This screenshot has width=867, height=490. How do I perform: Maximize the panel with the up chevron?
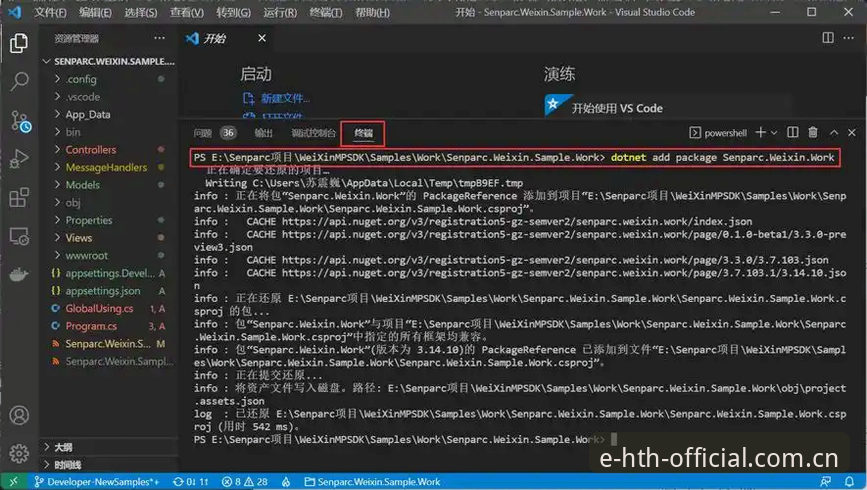(x=834, y=133)
